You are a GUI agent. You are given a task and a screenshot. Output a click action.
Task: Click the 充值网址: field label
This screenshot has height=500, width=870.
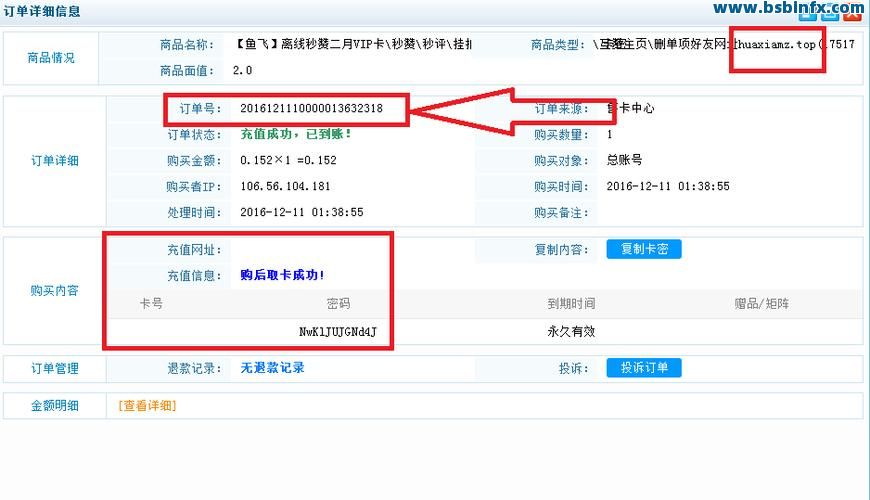pos(194,250)
